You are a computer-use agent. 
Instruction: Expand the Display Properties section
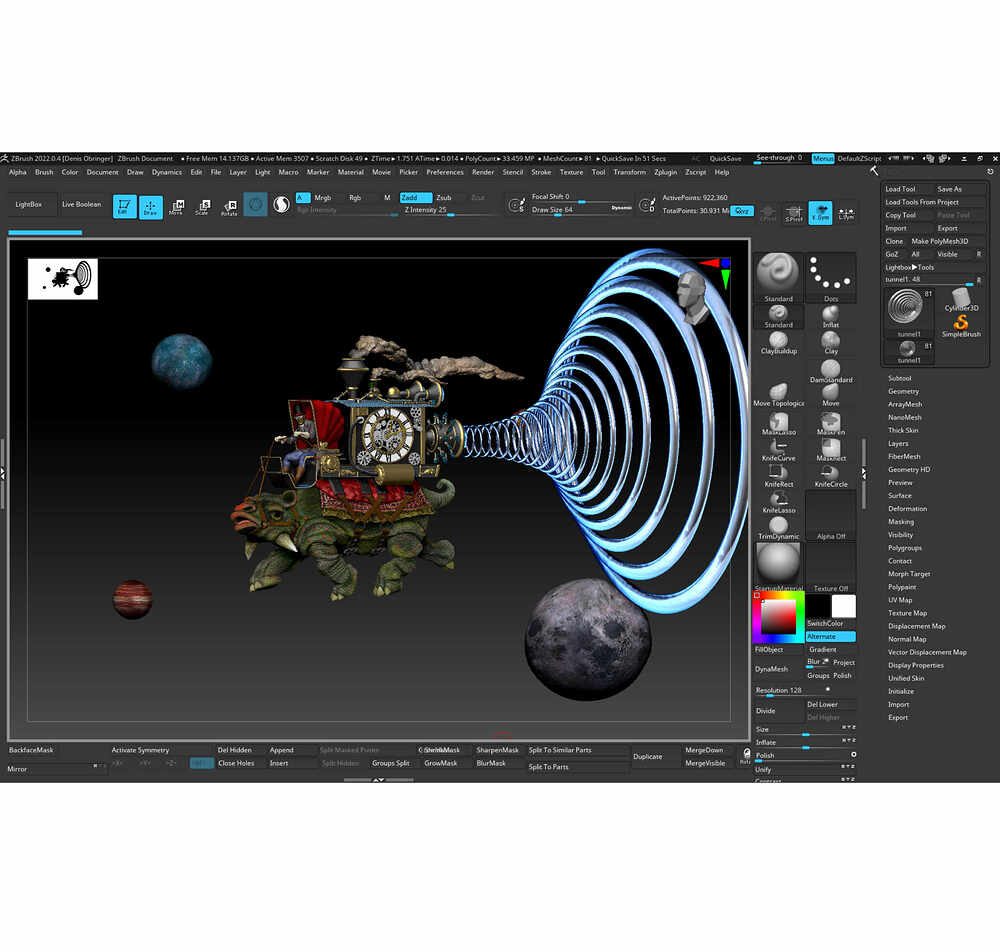point(916,665)
